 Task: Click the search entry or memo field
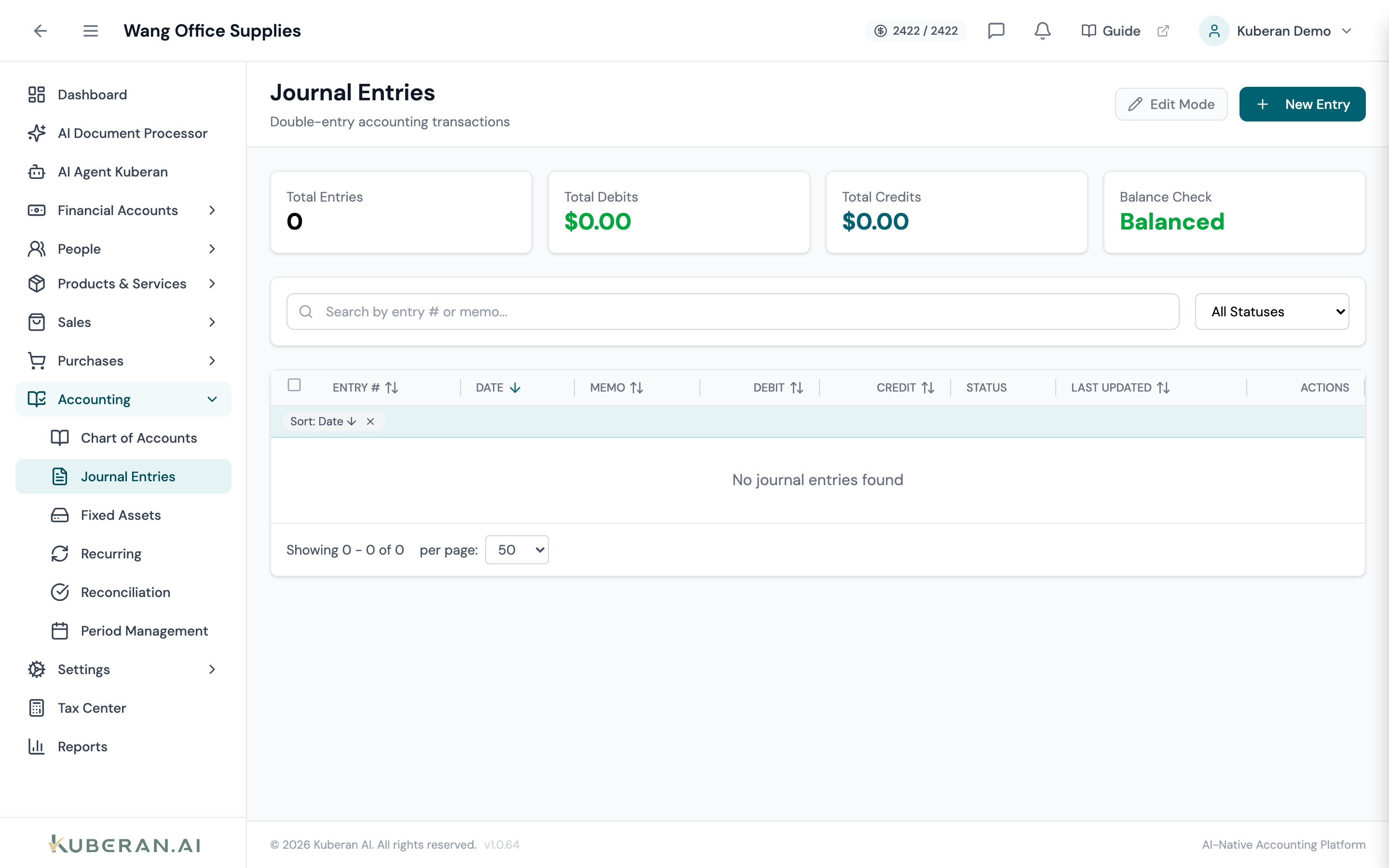click(x=733, y=312)
